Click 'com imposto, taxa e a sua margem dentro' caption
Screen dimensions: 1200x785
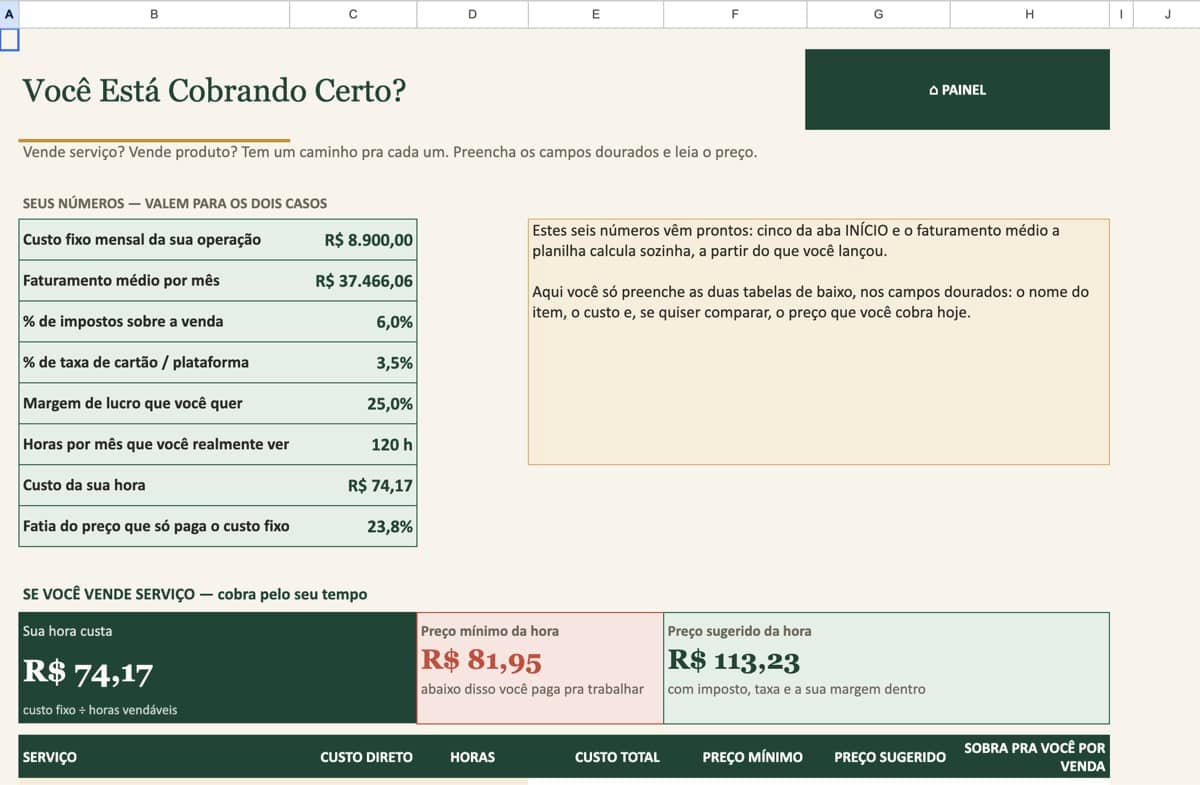click(x=796, y=689)
